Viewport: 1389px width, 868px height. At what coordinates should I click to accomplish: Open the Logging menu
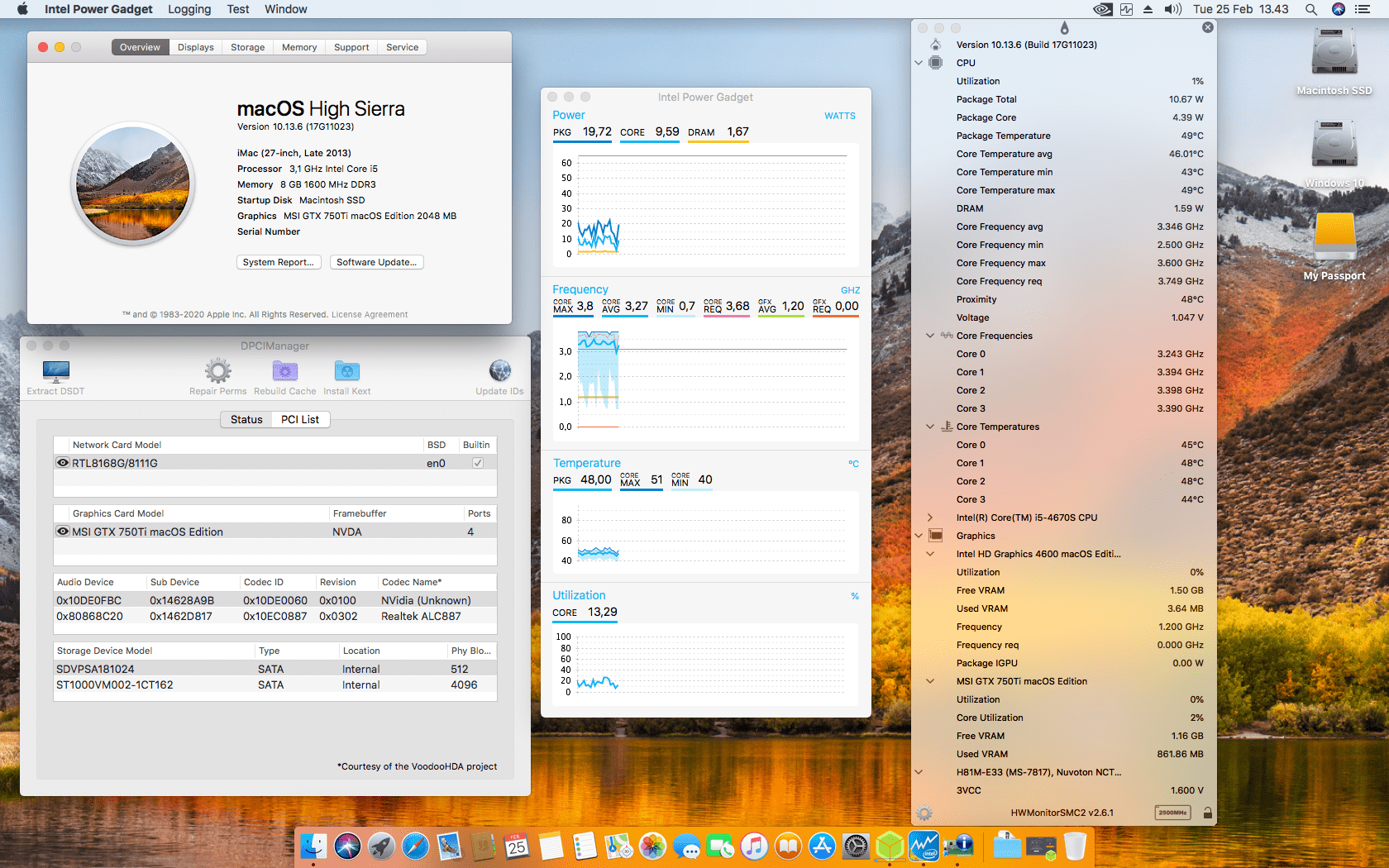(189, 9)
